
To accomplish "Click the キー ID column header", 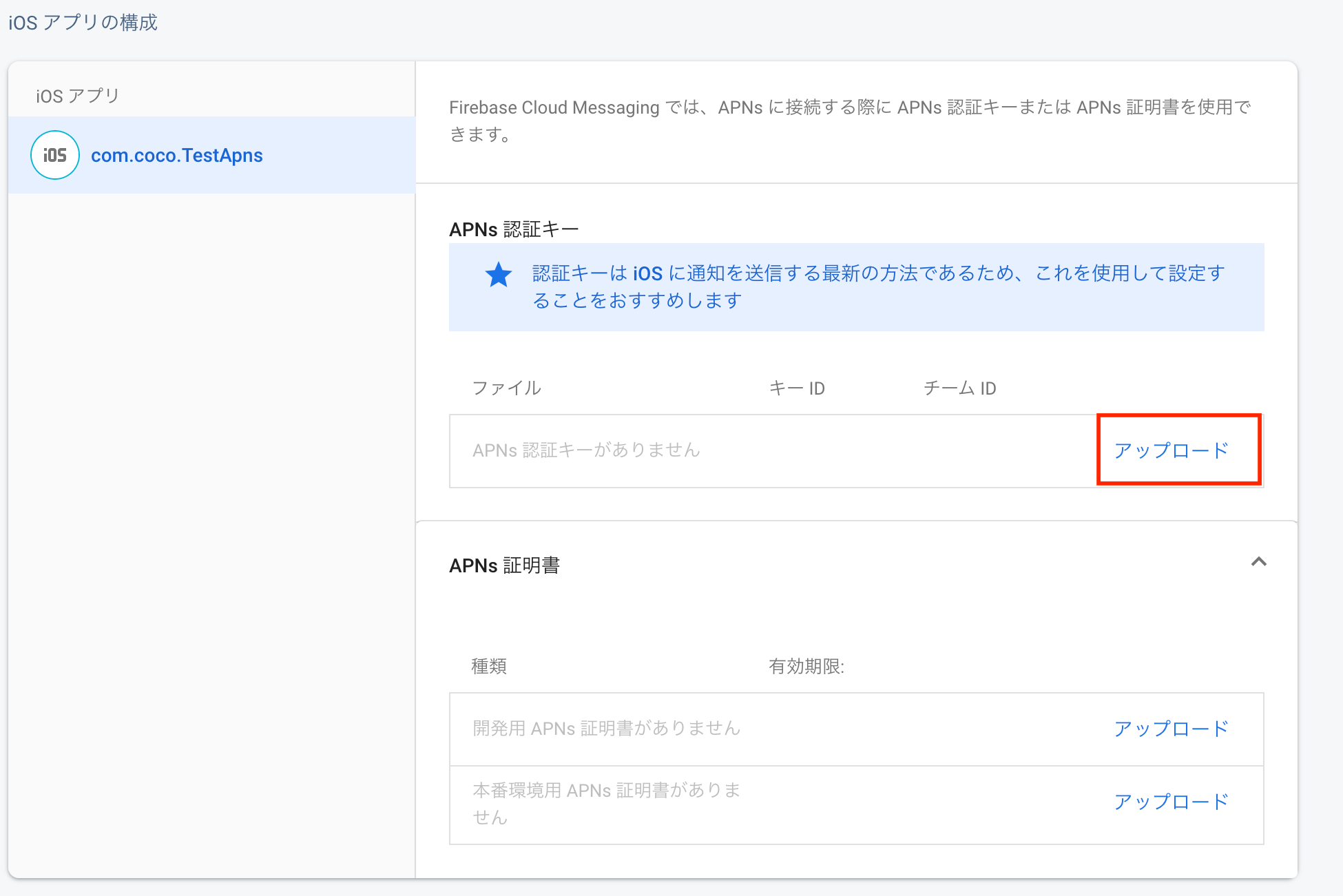I will coord(797,388).
